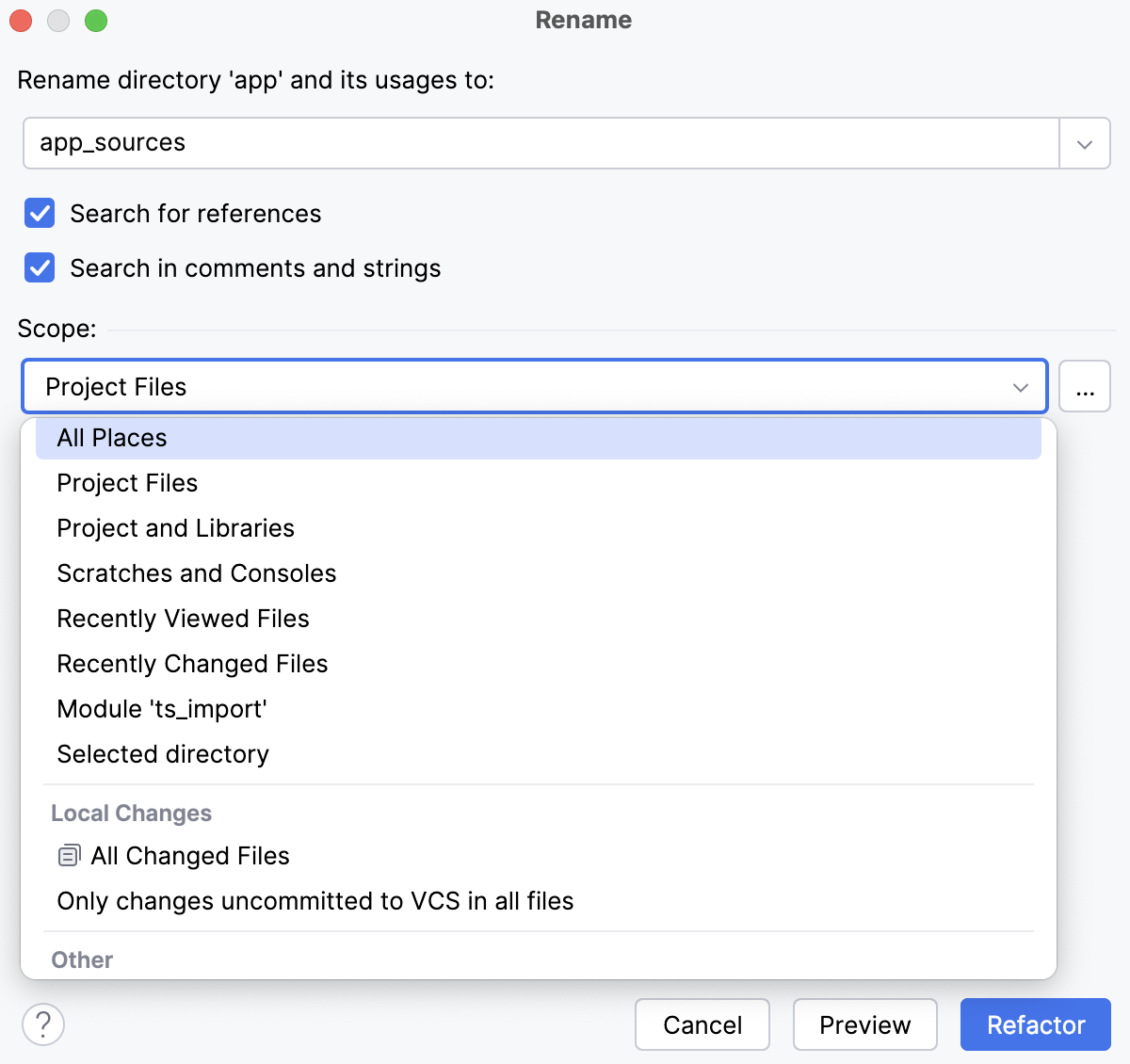Select Recently Viewed Files scope
Image resolution: width=1130 pixels, height=1064 pixels.
pyautogui.click(x=183, y=619)
